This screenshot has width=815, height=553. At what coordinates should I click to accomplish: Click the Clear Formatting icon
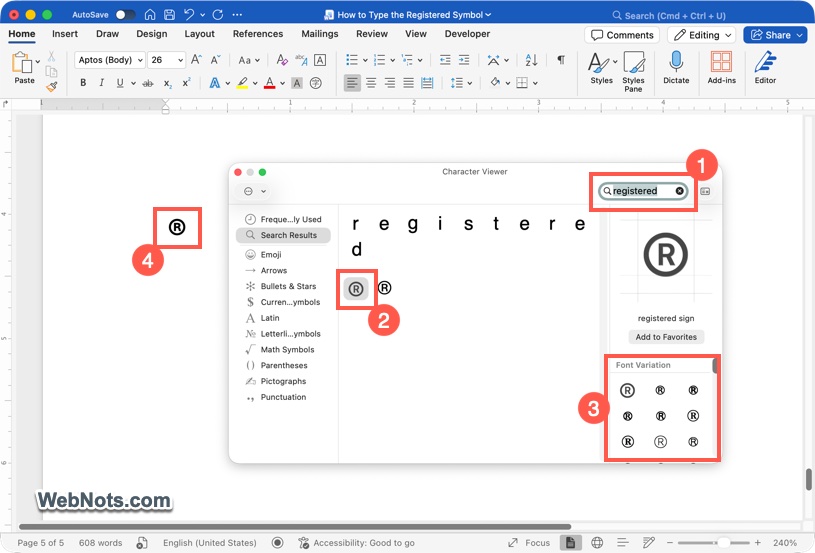(282, 60)
